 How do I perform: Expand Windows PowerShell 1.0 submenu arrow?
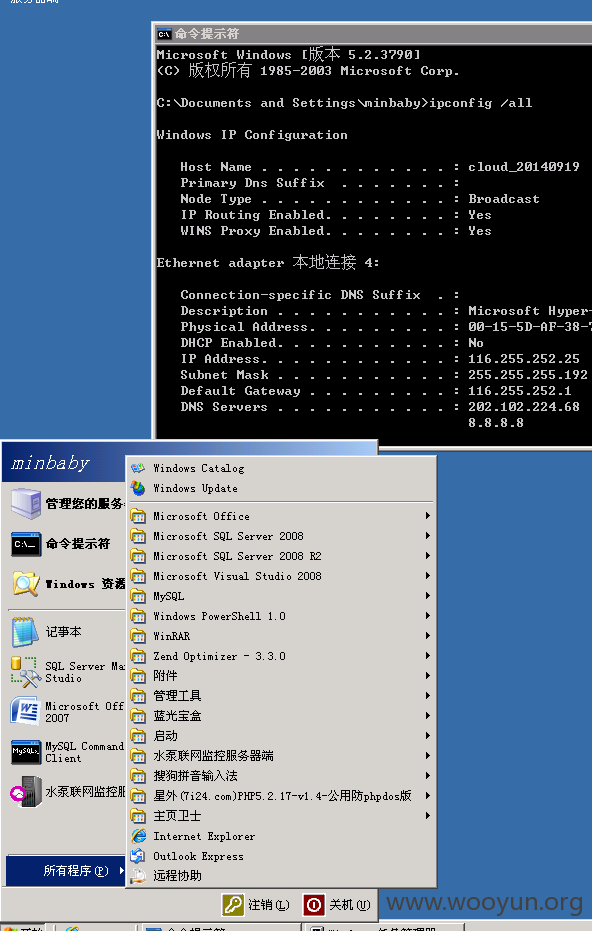tap(428, 616)
